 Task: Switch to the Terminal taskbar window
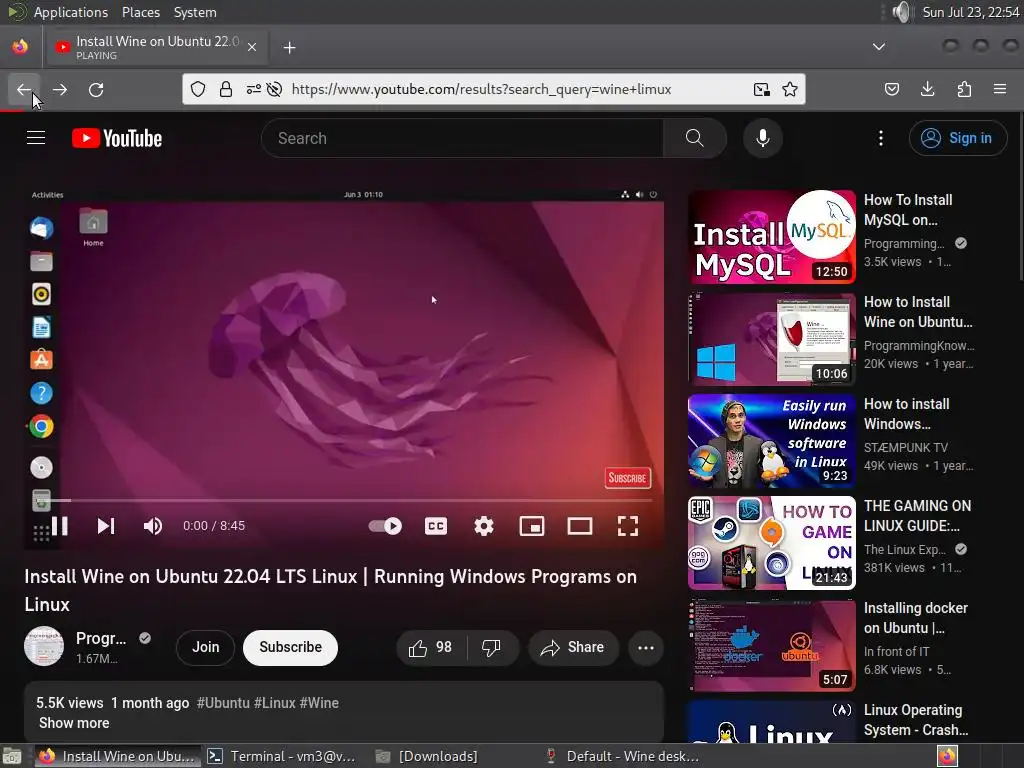282,756
